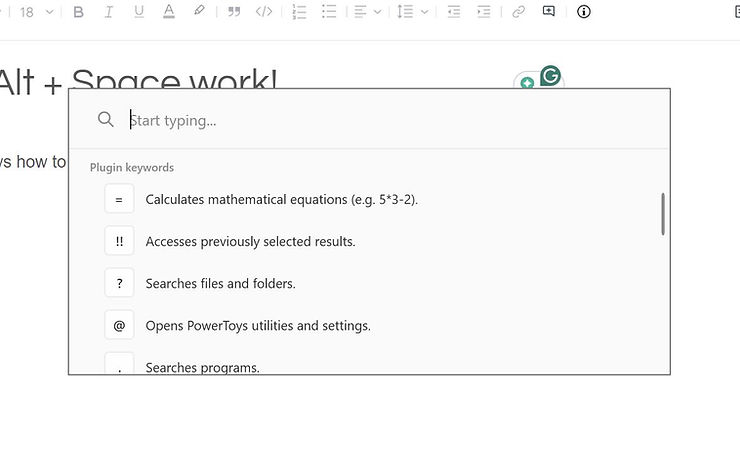This screenshot has width=740, height=467.
Task: Increase the paragraph indent
Action: pyautogui.click(x=484, y=12)
